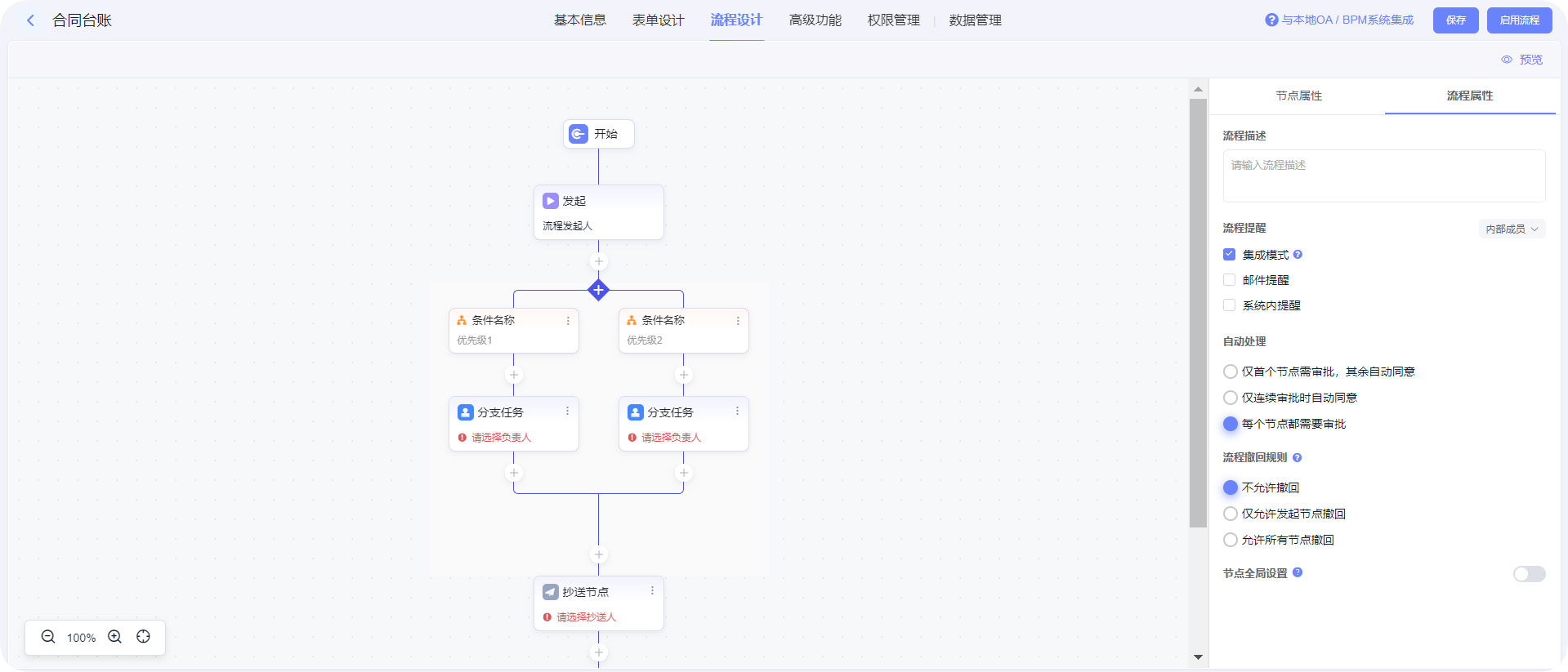Click the 预览 preview link

[1522, 60]
